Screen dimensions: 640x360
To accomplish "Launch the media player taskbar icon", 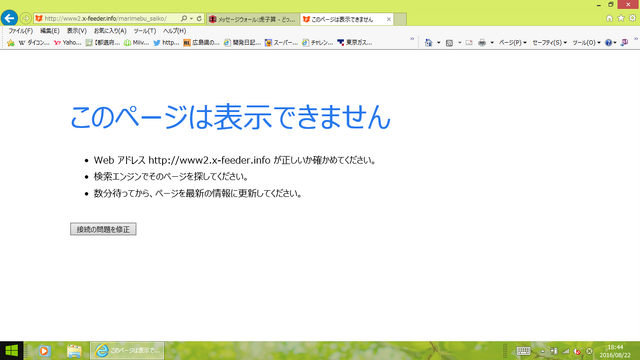I will tap(44, 351).
